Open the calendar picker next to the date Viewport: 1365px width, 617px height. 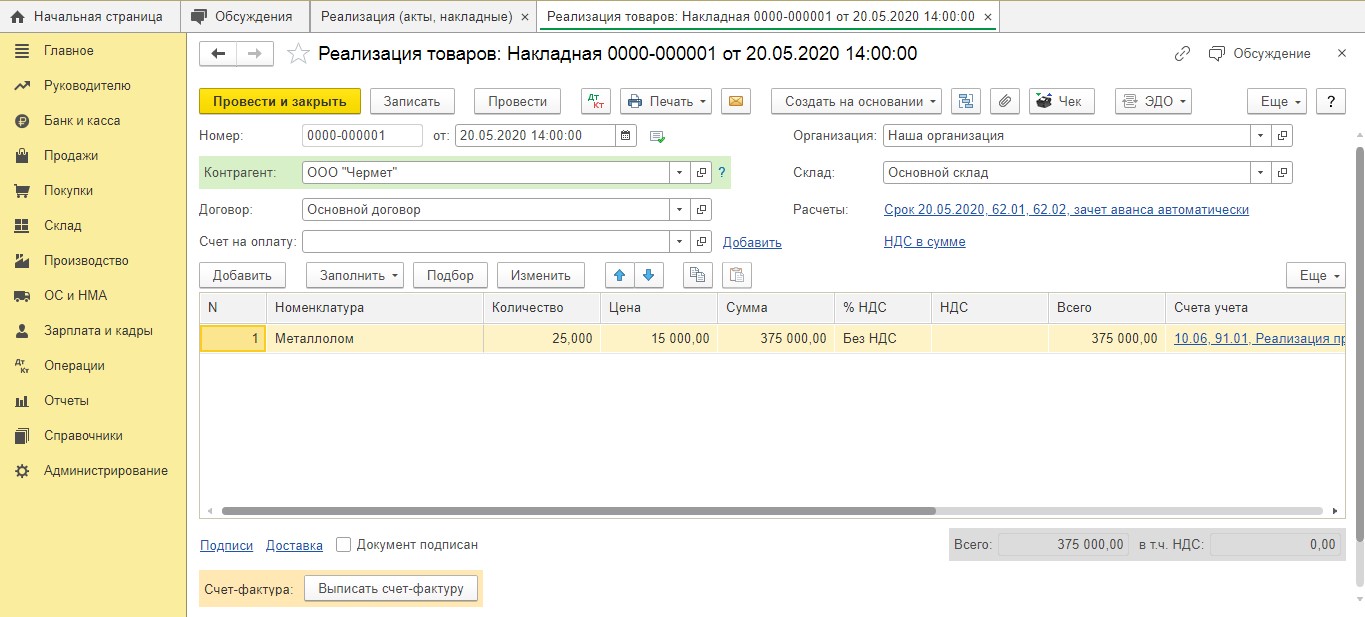pos(626,136)
